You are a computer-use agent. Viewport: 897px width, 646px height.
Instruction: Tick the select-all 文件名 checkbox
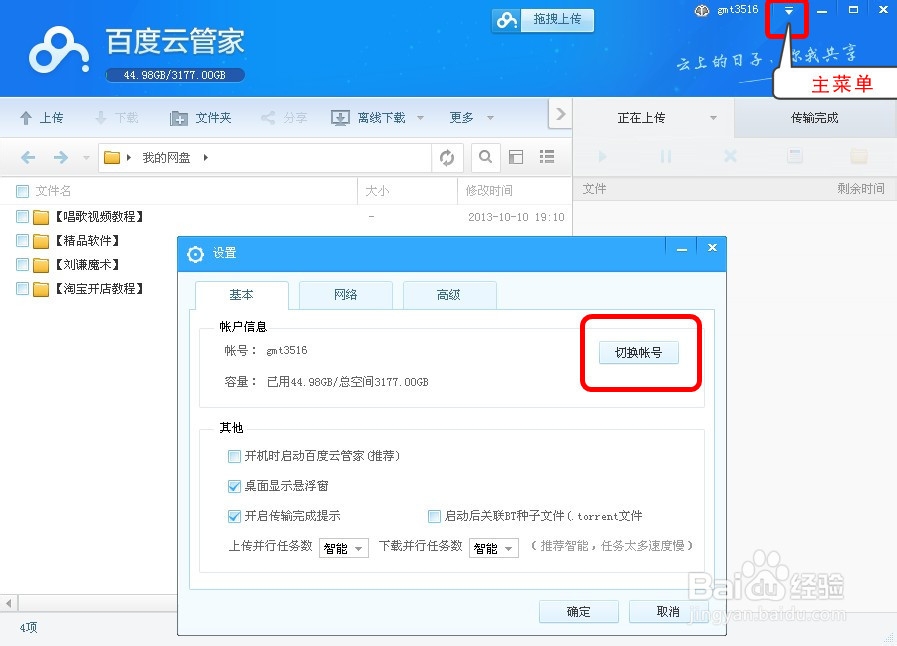[x=22, y=191]
